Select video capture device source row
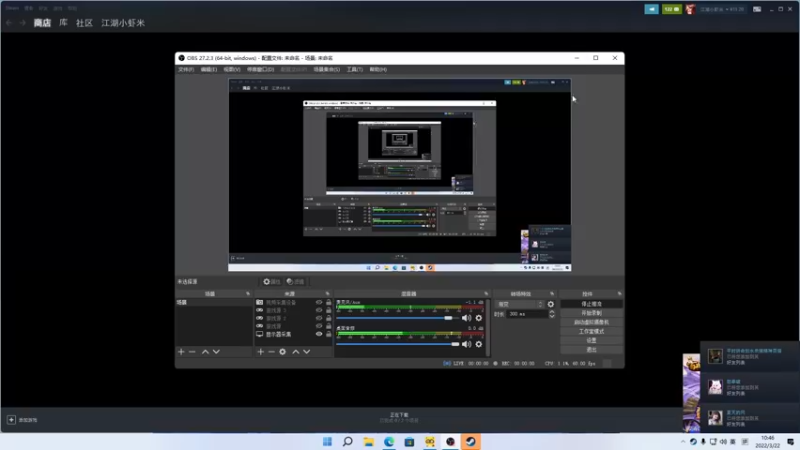Viewport: 800px width, 450px height. point(293,303)
